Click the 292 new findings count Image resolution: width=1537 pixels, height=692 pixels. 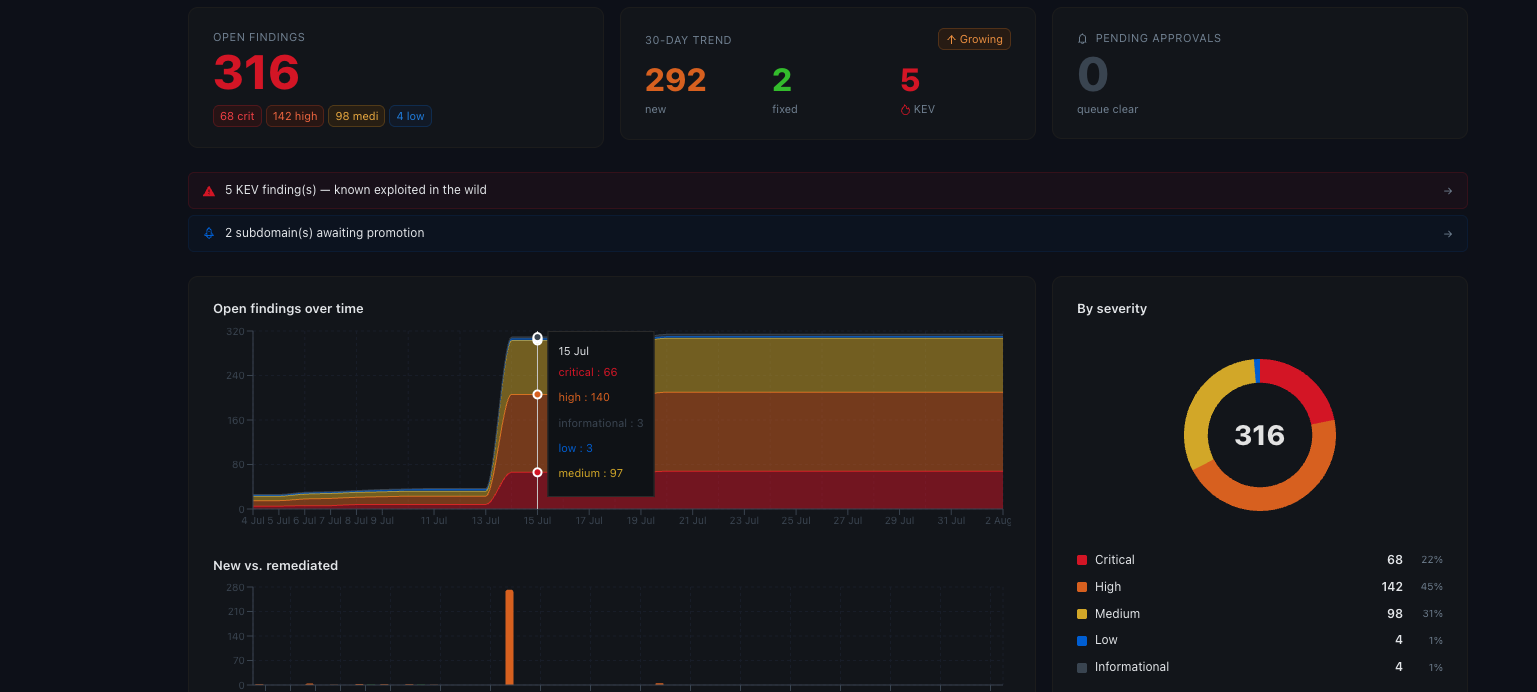tap(675, 80)
